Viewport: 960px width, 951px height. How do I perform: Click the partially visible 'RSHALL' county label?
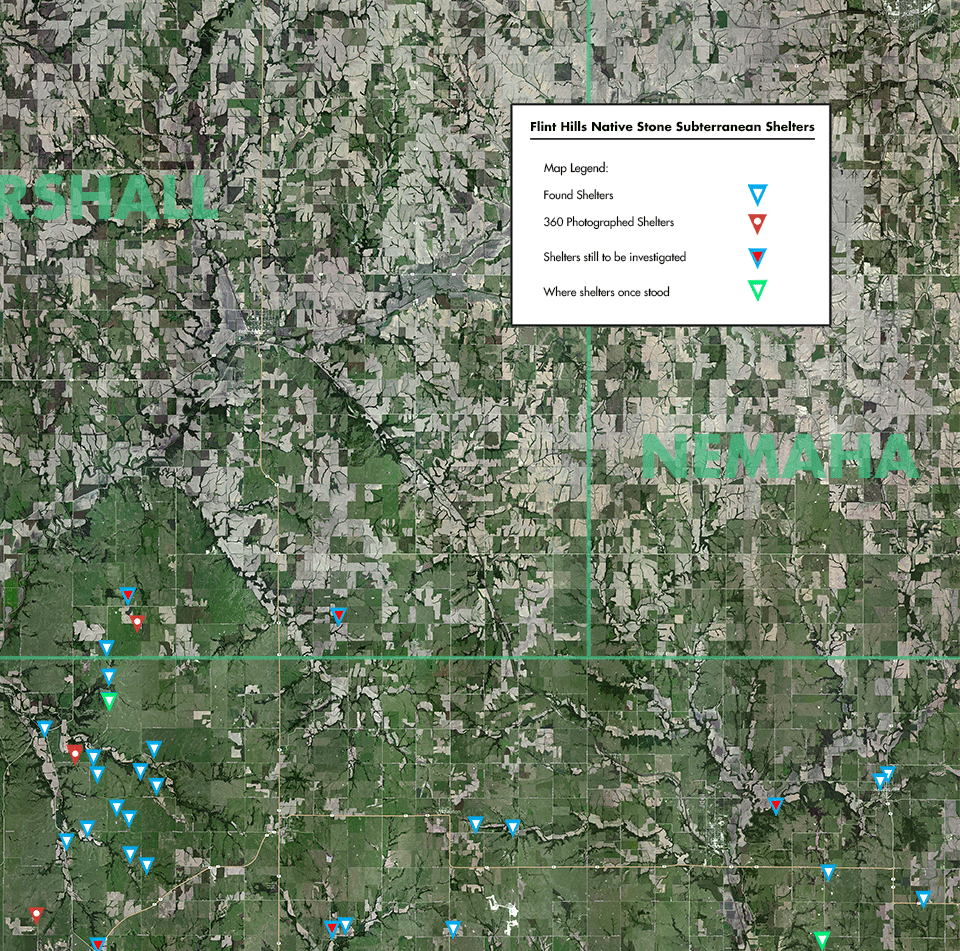point(109,197)
